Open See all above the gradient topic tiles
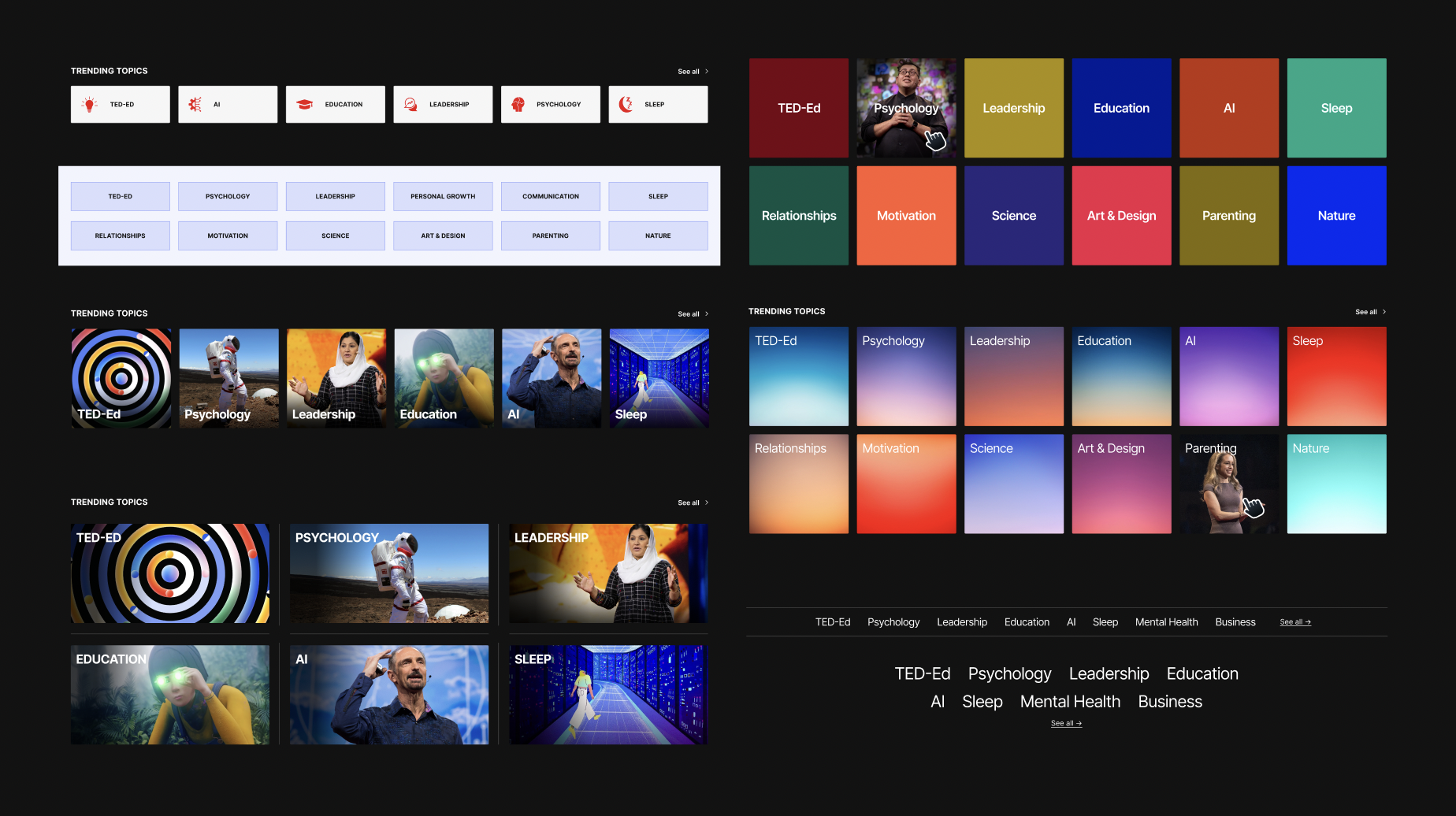Image resolution: width=1456 pixels, height=816 pixels. [x=1370, y=312]
